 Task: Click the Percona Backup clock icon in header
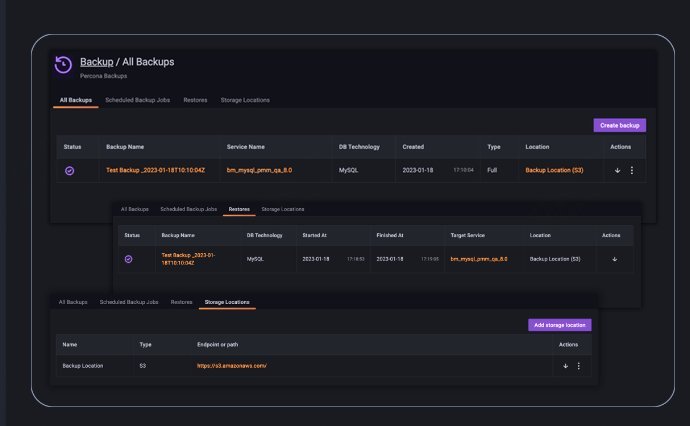tap(63, 65)
